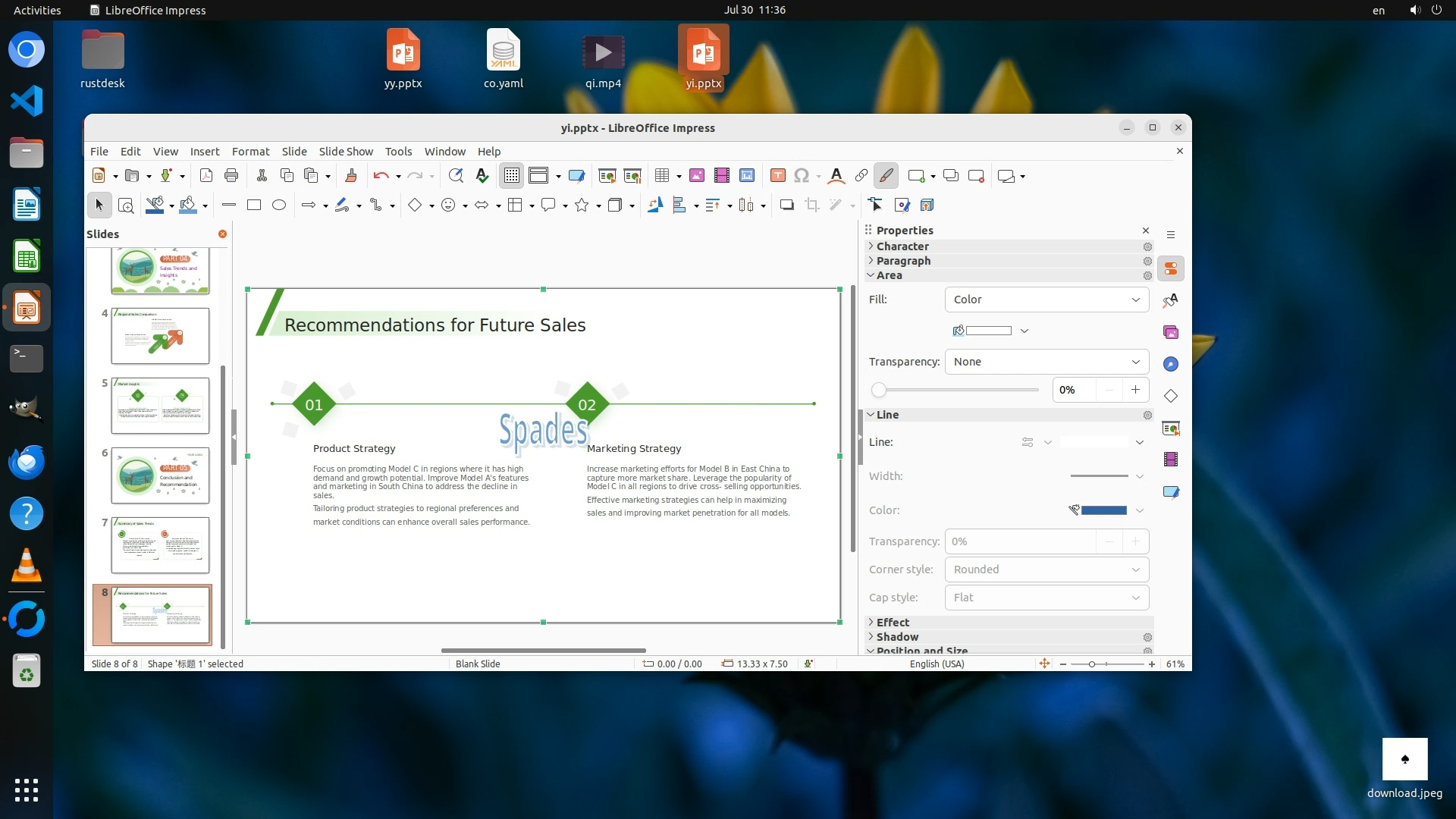Viewport: 1456px width, 819px height.
Task: Open the Zoom & Pan tool
Action: [126, 205]
